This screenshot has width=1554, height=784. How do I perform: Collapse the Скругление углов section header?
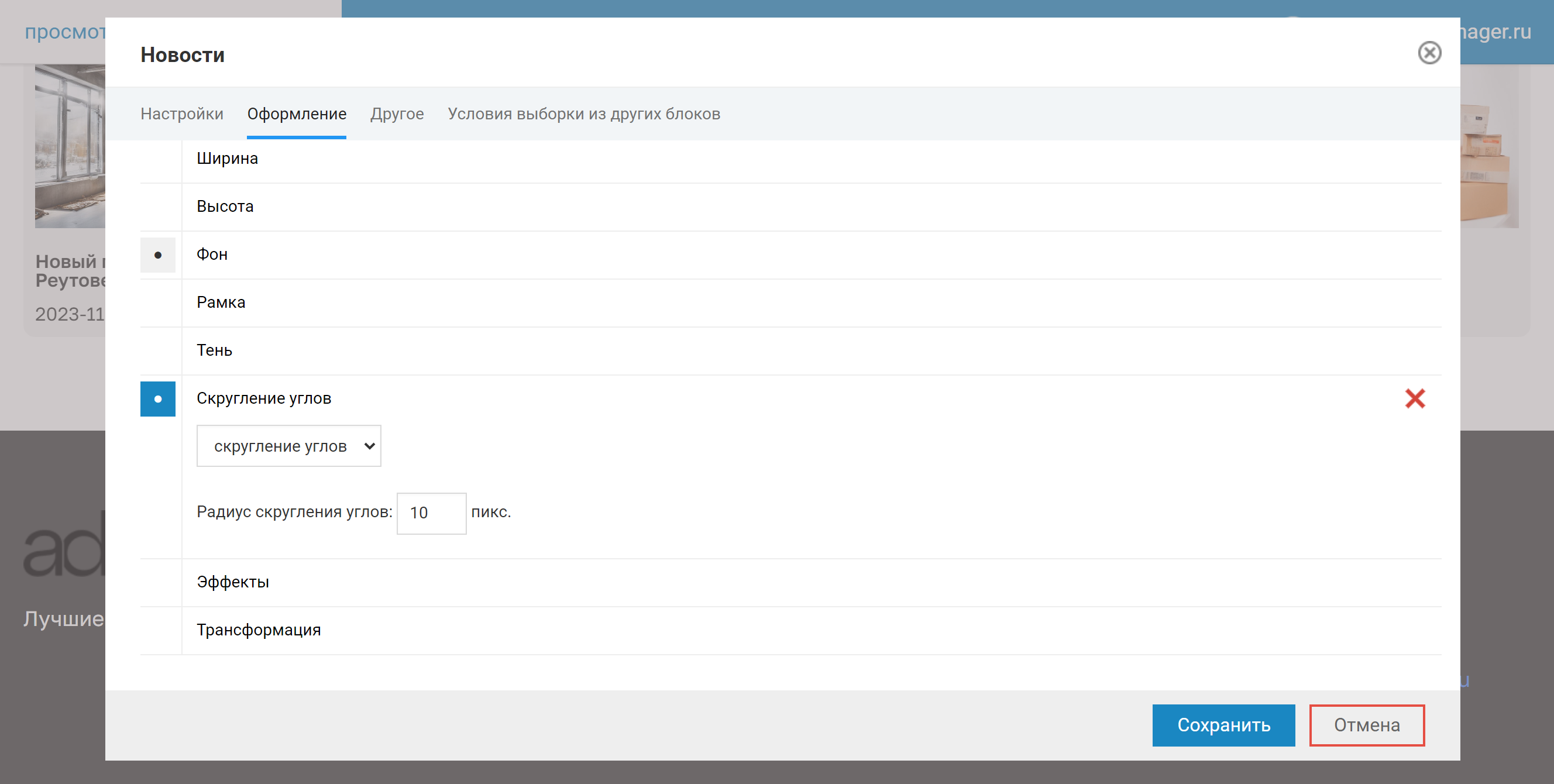pyautogui.click(x=264, y=398)
